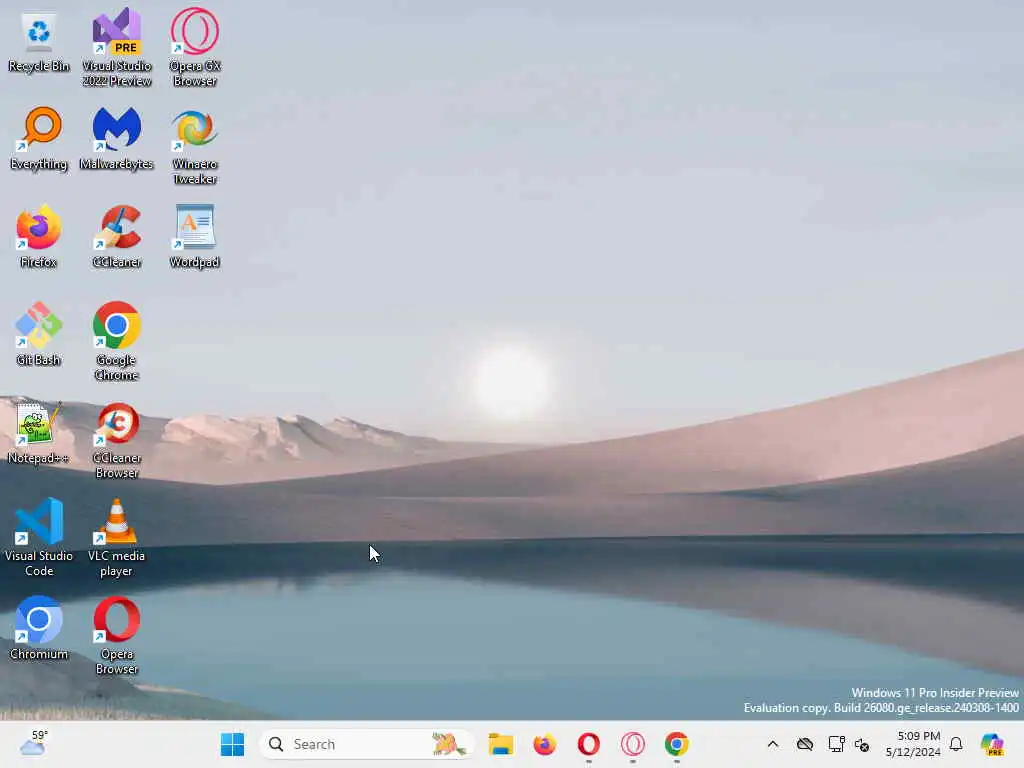Click the taskbar Search box
Viewport: 1024px width, 768px height.
[366, 744]
